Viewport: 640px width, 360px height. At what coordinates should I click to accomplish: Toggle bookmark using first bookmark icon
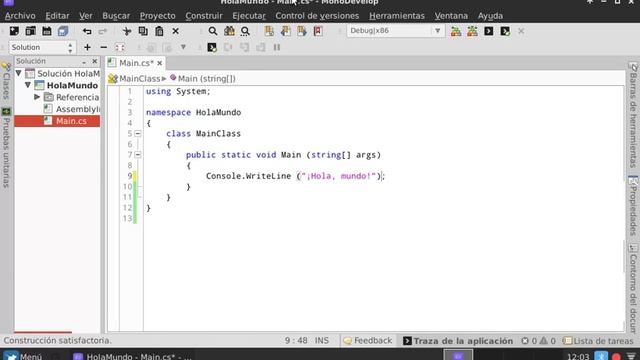pyautogui.click(x=269, y=31)
